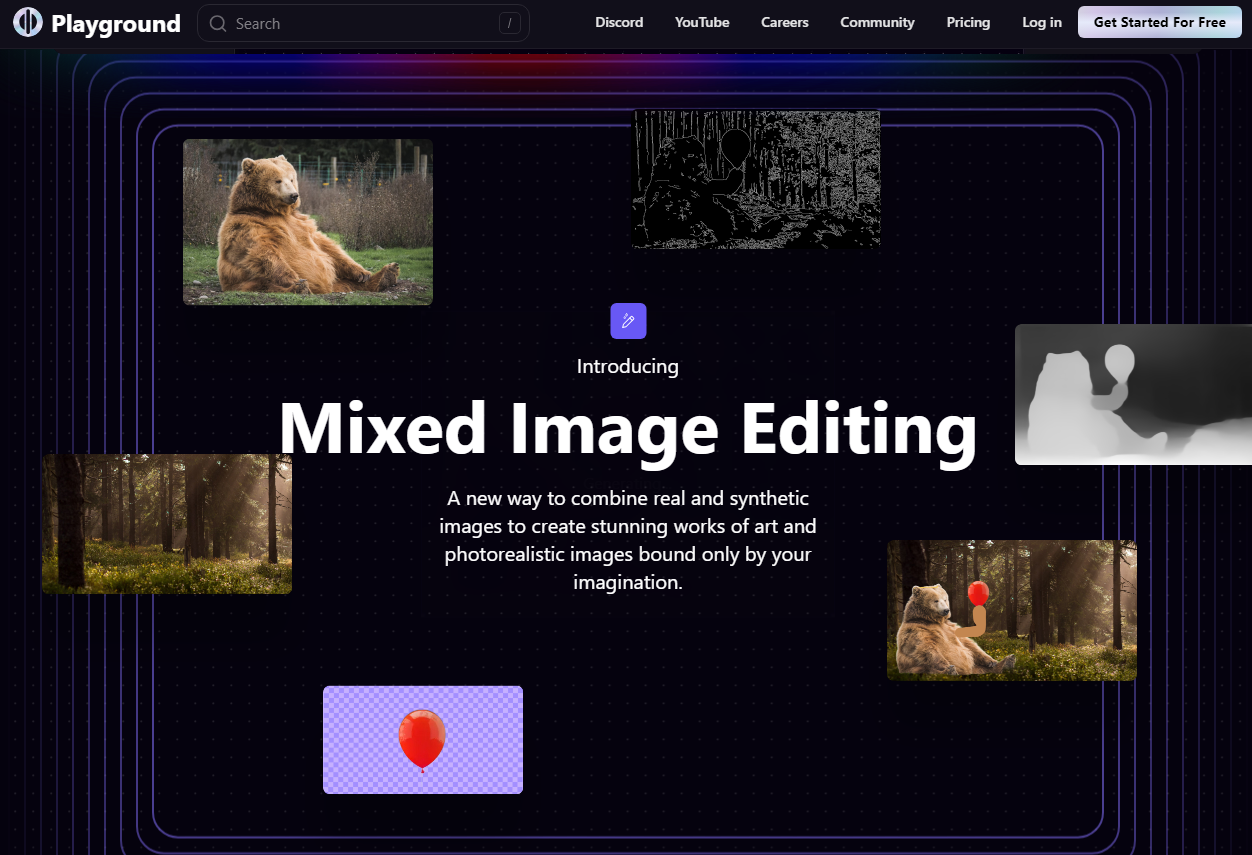Open the Discord link
This screenshot has height=855, width=1252.
pos(619,22)
